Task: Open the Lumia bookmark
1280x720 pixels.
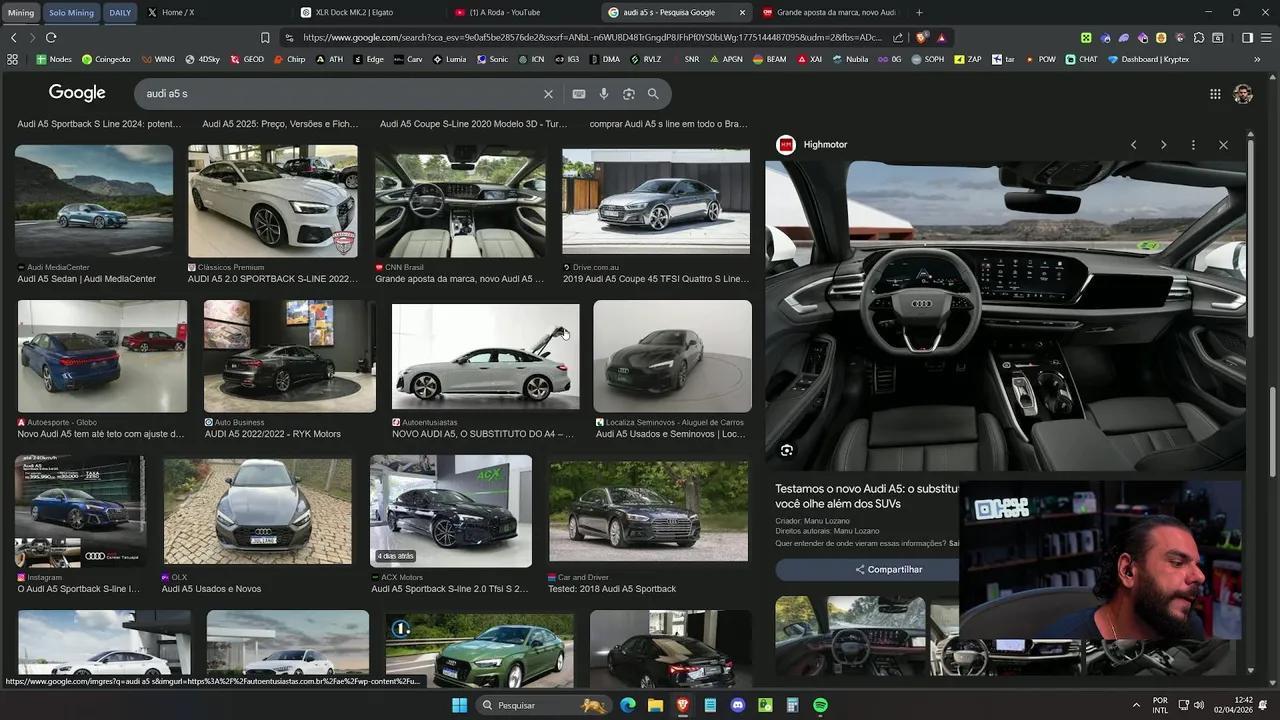Action: (x=450, y=59)
